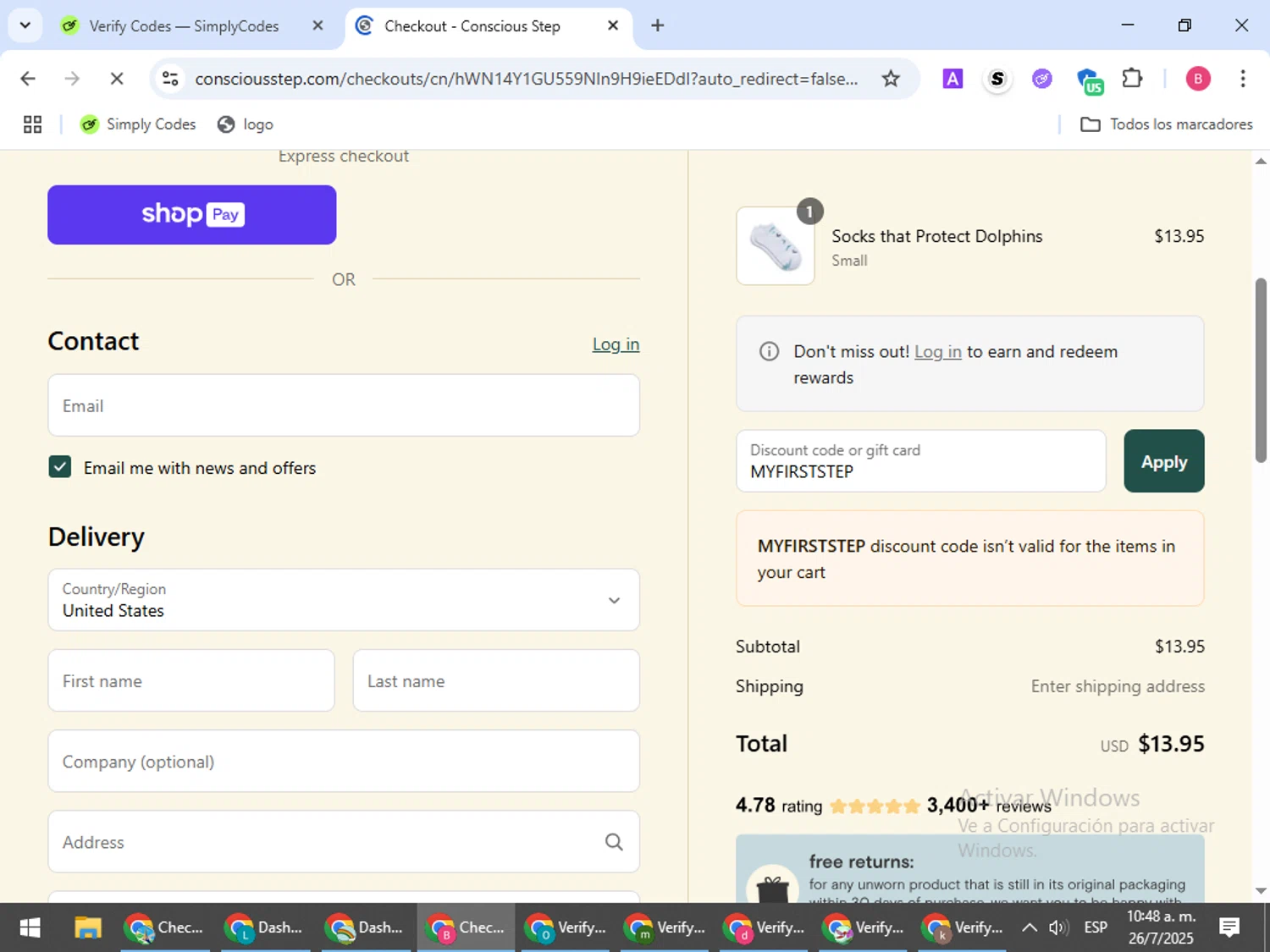
Task: Open the Chrome profile B avatar
Action: 1197,79
